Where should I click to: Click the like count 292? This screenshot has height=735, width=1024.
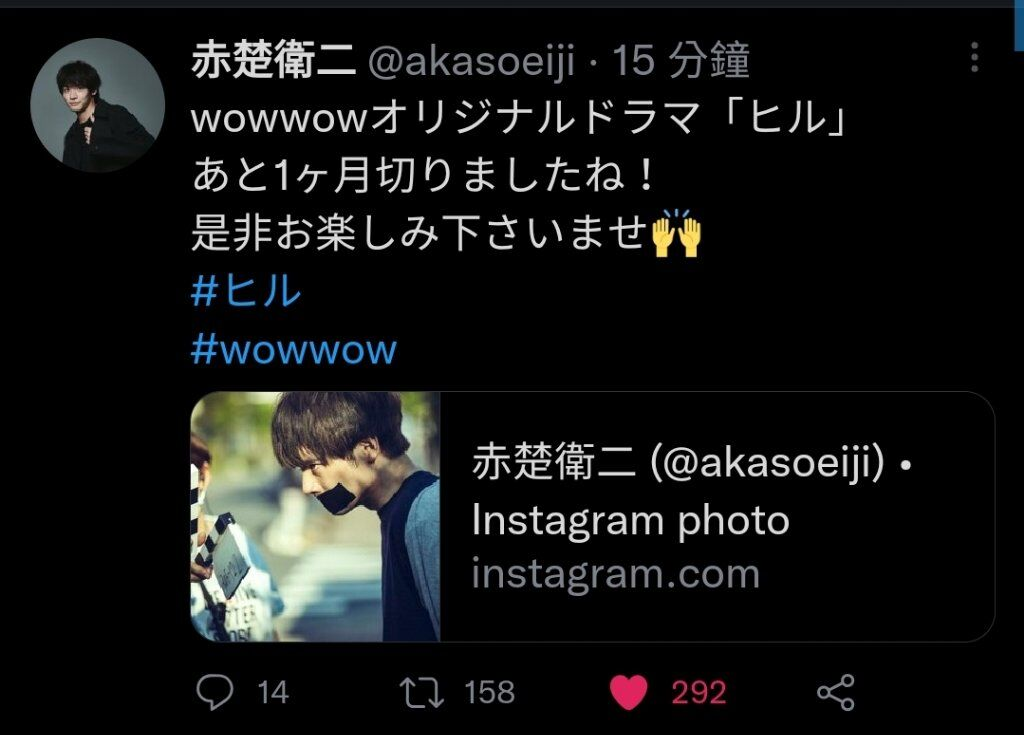(x=699, y=693)
